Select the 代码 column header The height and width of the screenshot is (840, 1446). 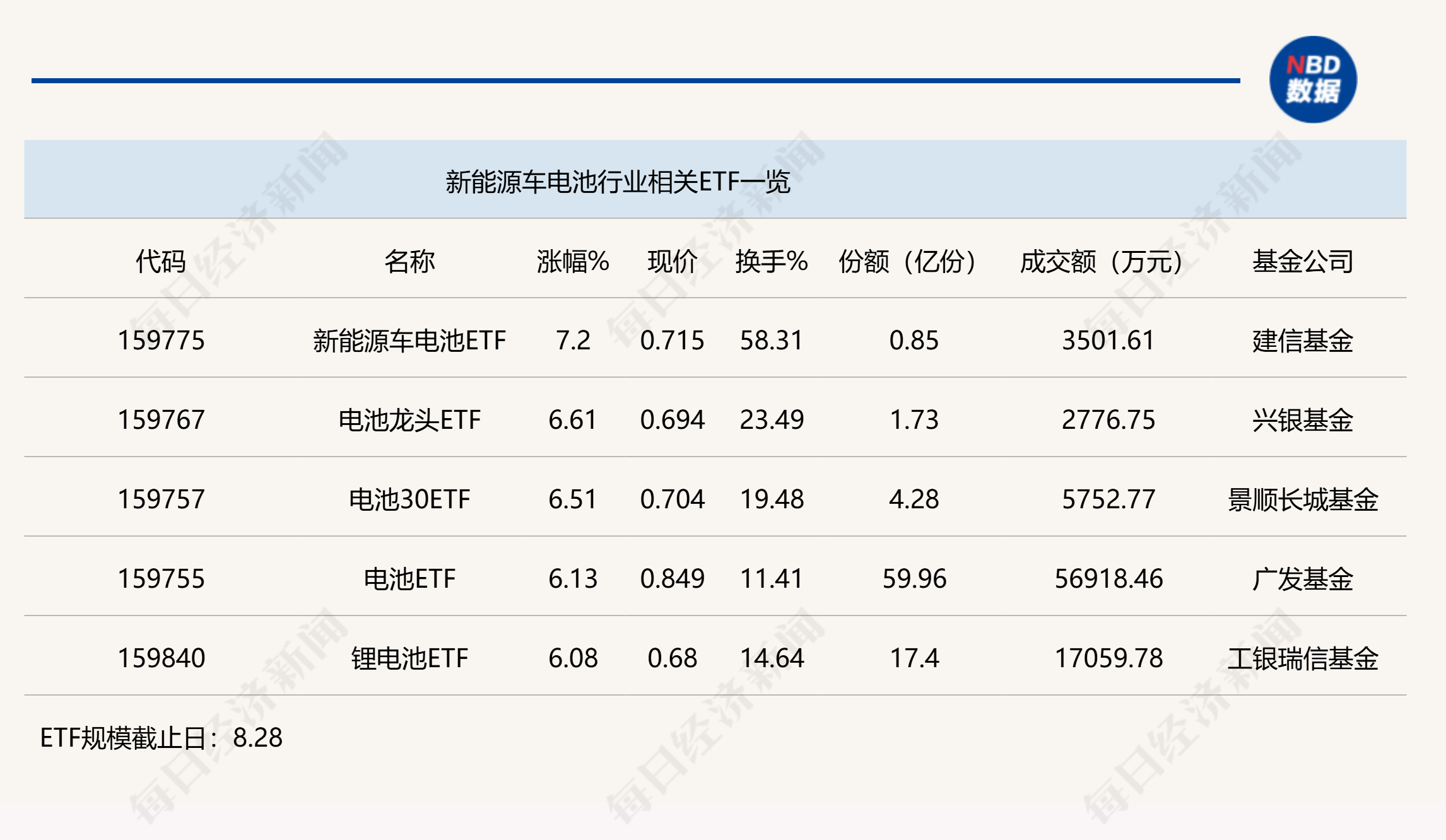pyautogui.click(x=161, y=261)
